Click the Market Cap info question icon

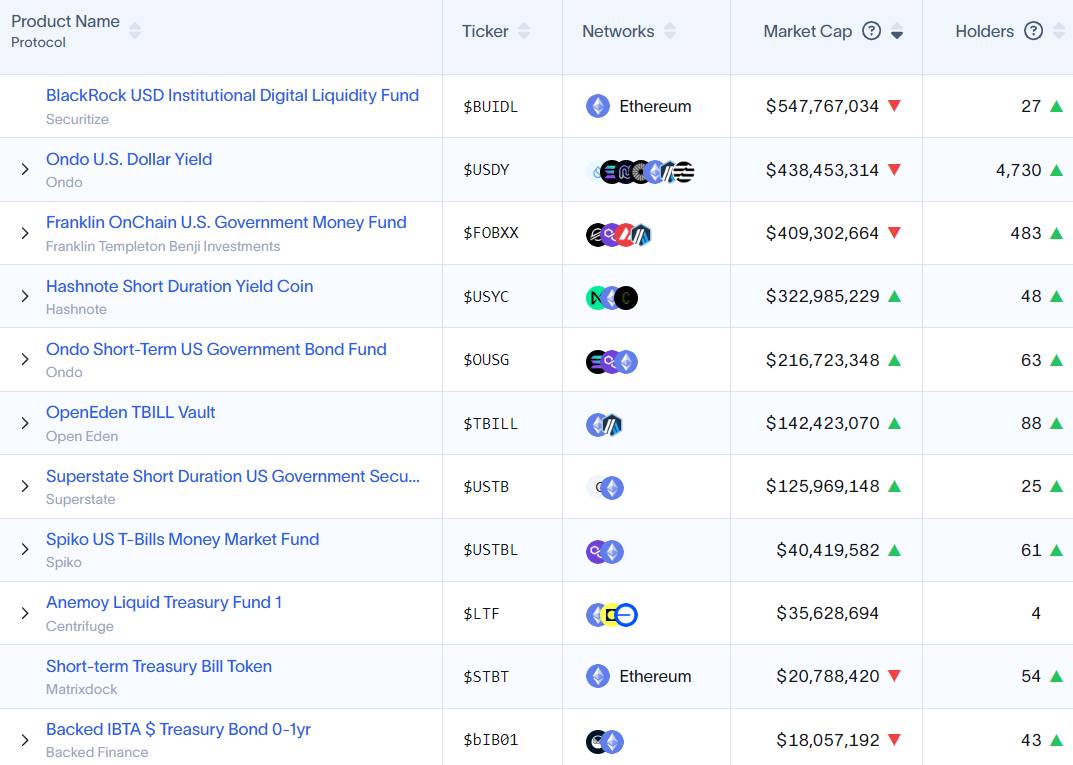coord(871,31)
